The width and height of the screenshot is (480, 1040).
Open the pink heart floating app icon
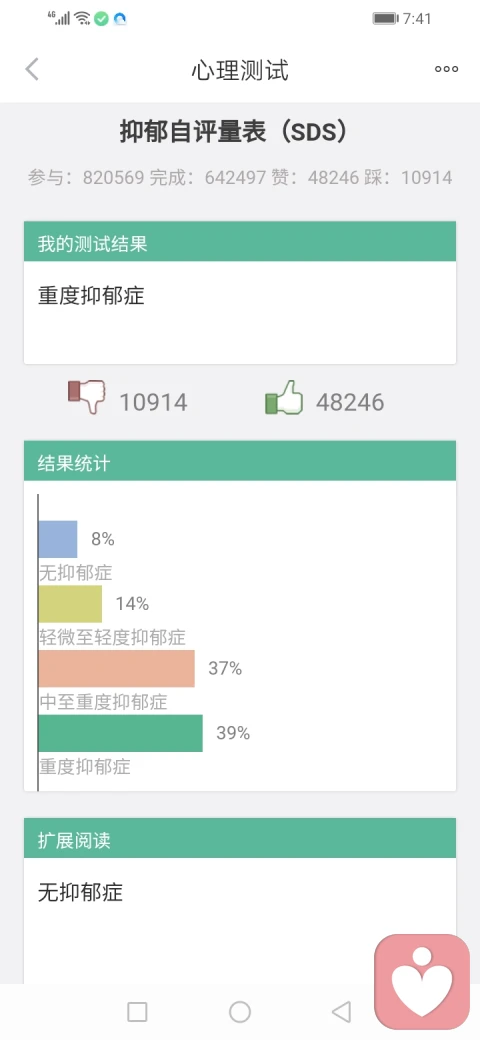(x=422, y=982)
